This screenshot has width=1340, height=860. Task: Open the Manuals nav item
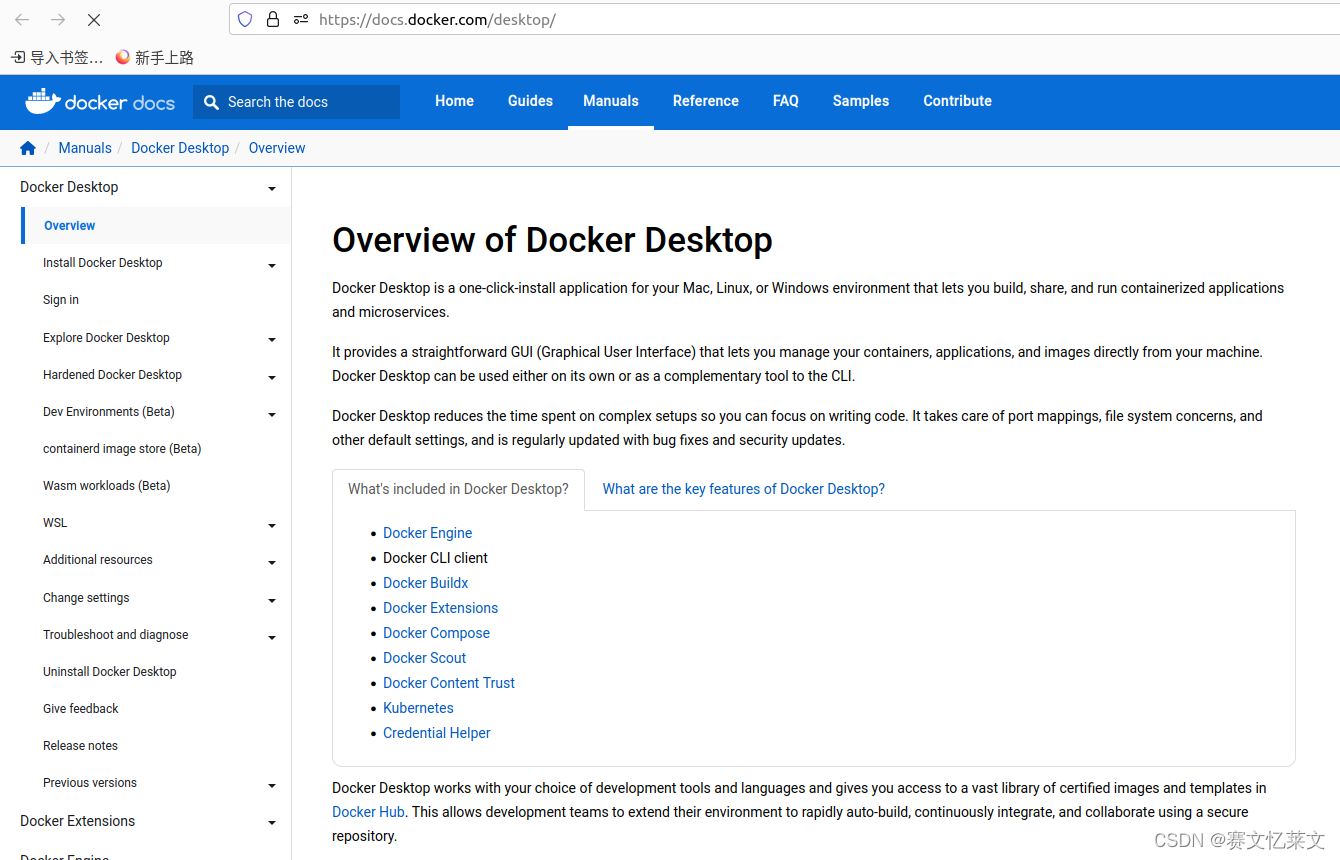tap(611, 101)
